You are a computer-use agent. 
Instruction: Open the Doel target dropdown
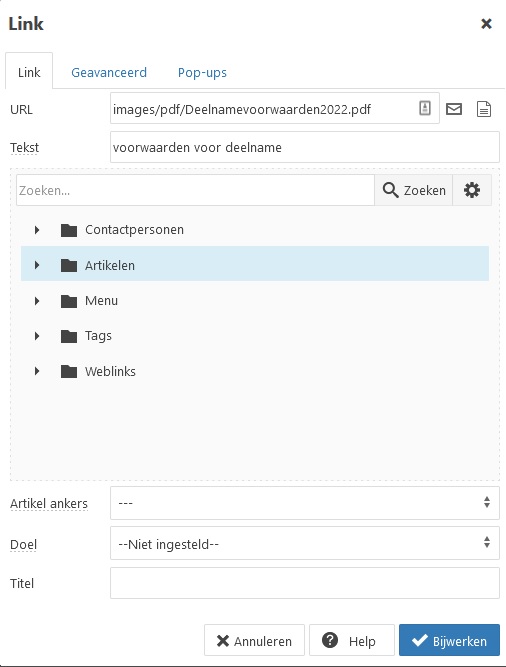tap(305, 543)
